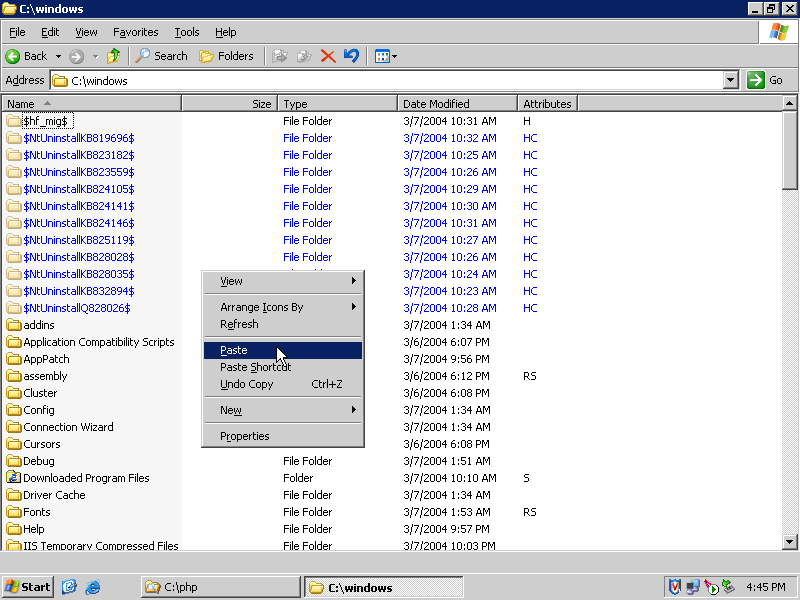Click the scroll down arrow of the file list
Image resolution: width=800 pixels, height=600 pixels.
click(x=789, y=542)
